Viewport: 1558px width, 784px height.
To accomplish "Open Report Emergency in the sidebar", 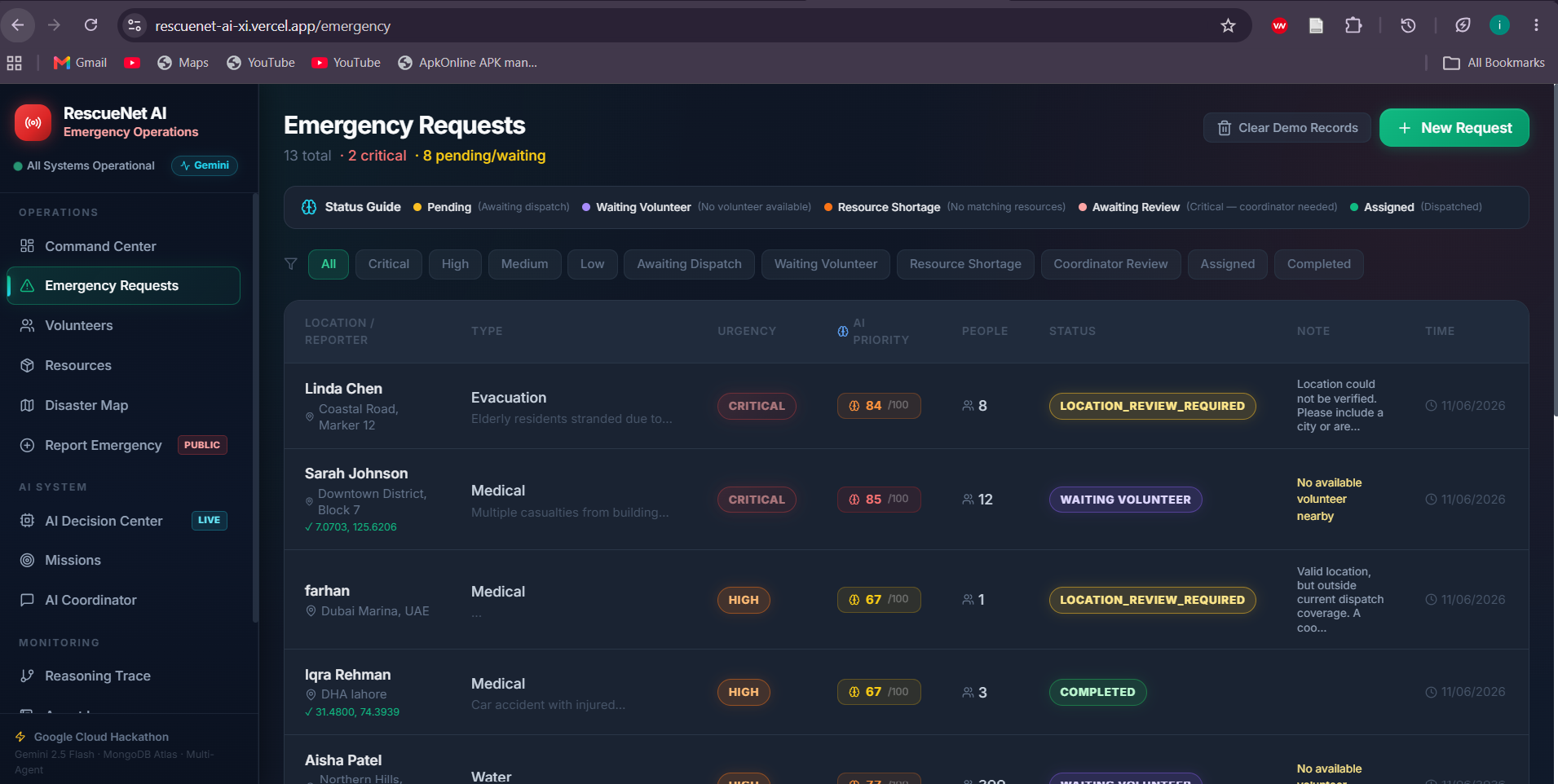I will (x=123, y=445).
